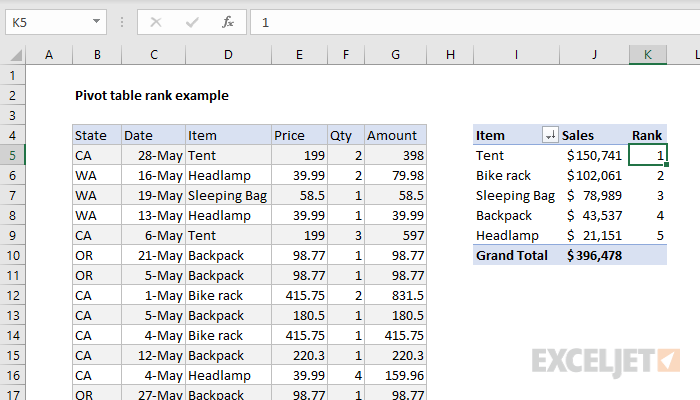Click into the formula bar showing 1
Viewport: 700px width, 400px height.
pos(475,22)
